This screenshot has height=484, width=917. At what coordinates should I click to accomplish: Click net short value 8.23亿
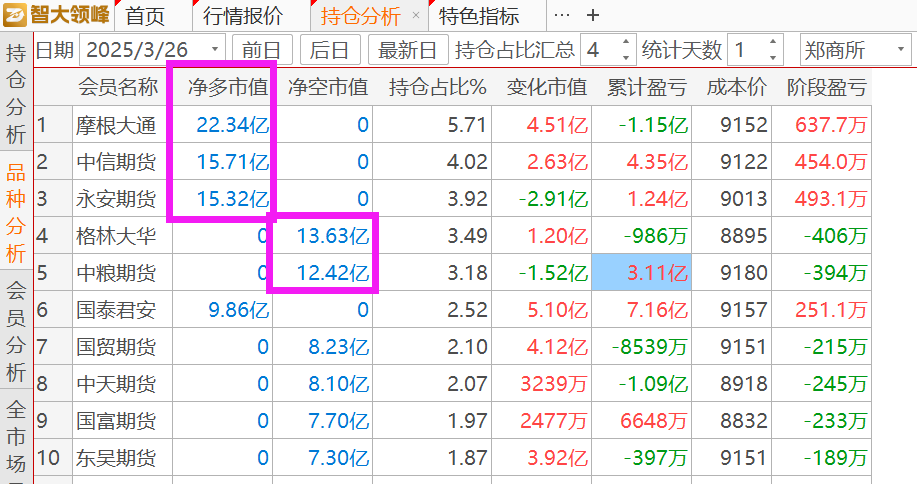pos(339,347)
